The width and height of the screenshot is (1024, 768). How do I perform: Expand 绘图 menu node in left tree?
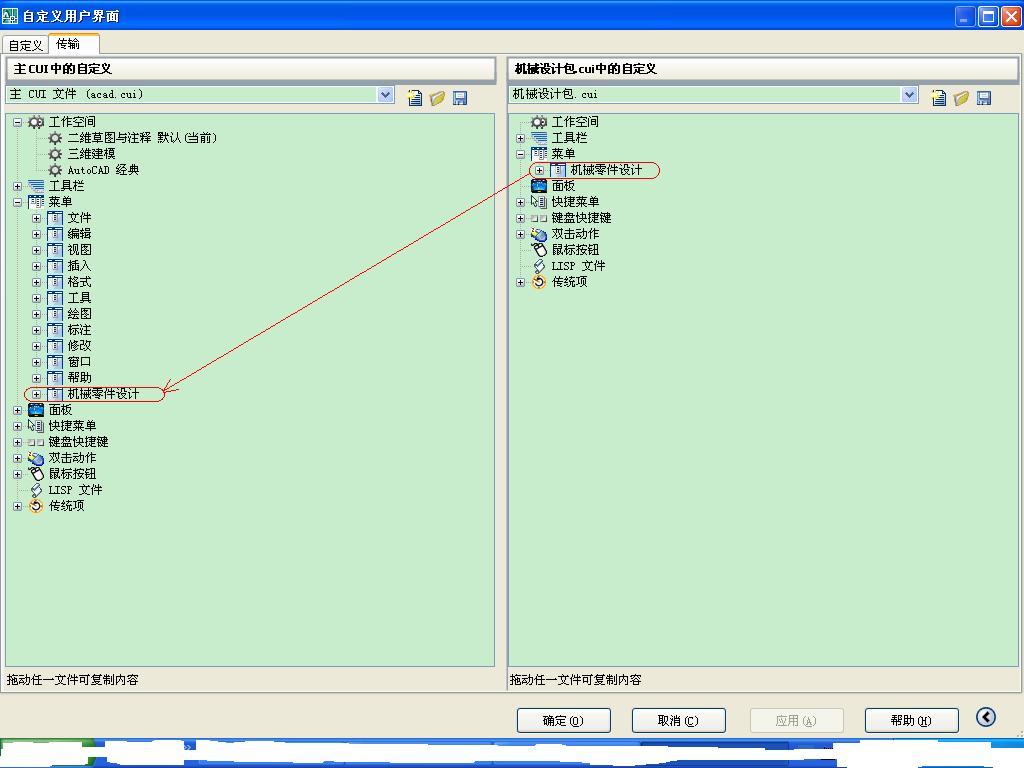click(37, 314)
